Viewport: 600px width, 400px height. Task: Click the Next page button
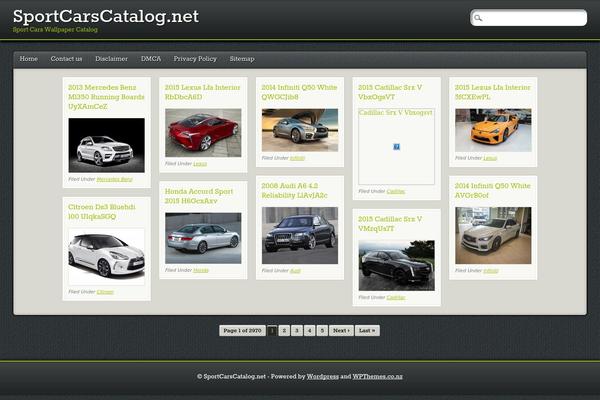pyautogui.click(x=341, y=330)
